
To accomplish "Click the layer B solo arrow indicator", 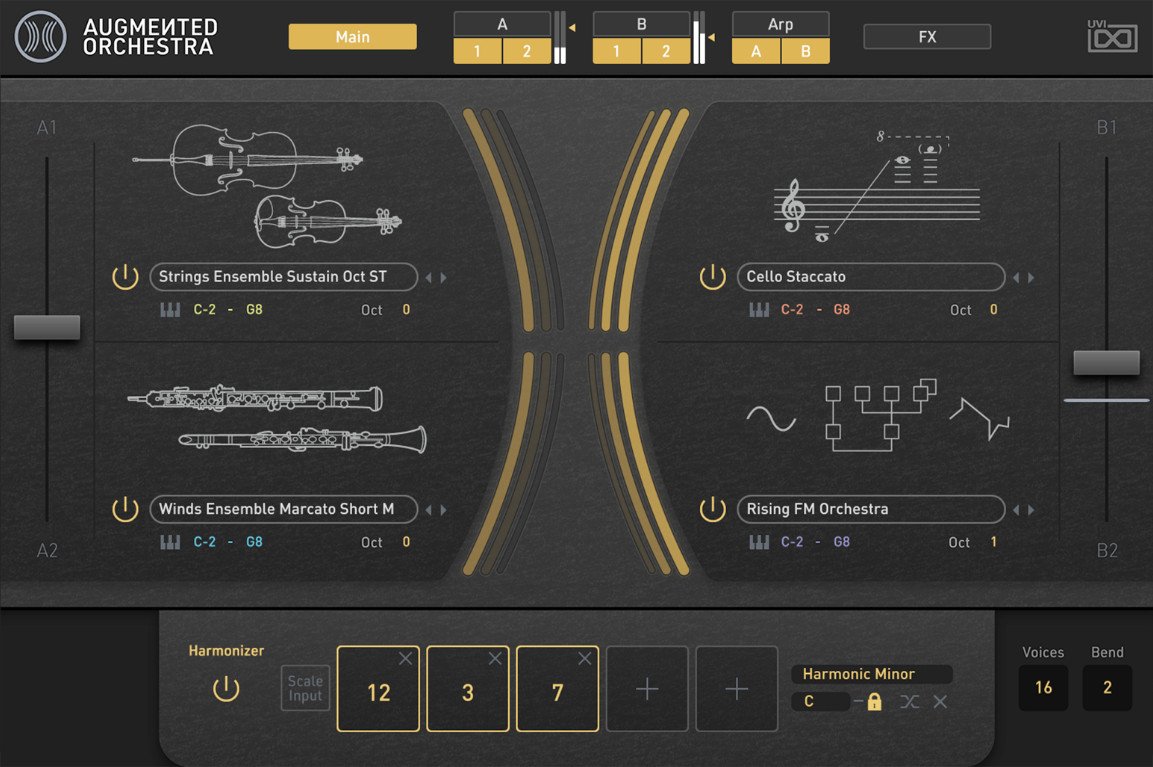I will (x=711, y=37).
